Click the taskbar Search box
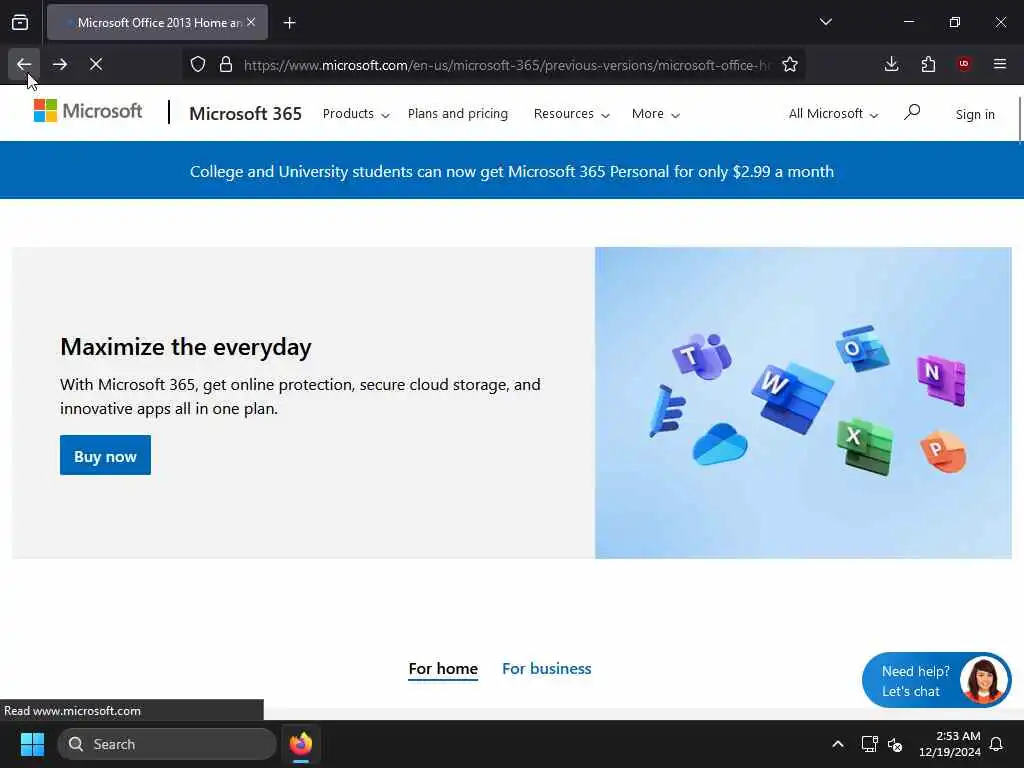This screenshot has width=1024, height=768. pos(167,744)
